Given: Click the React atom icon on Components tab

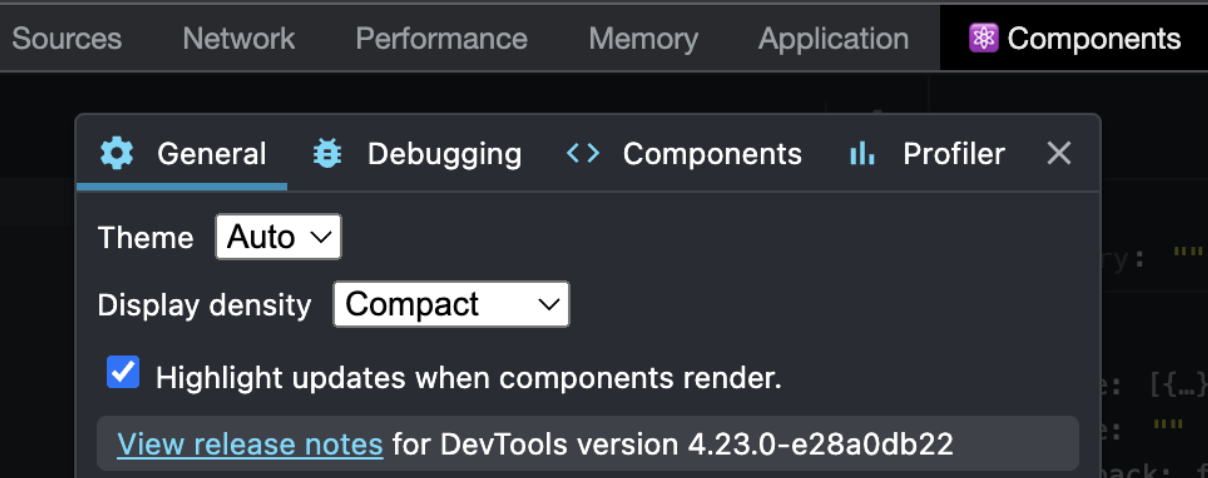Looking at the screenshot, I should point(983,38).
